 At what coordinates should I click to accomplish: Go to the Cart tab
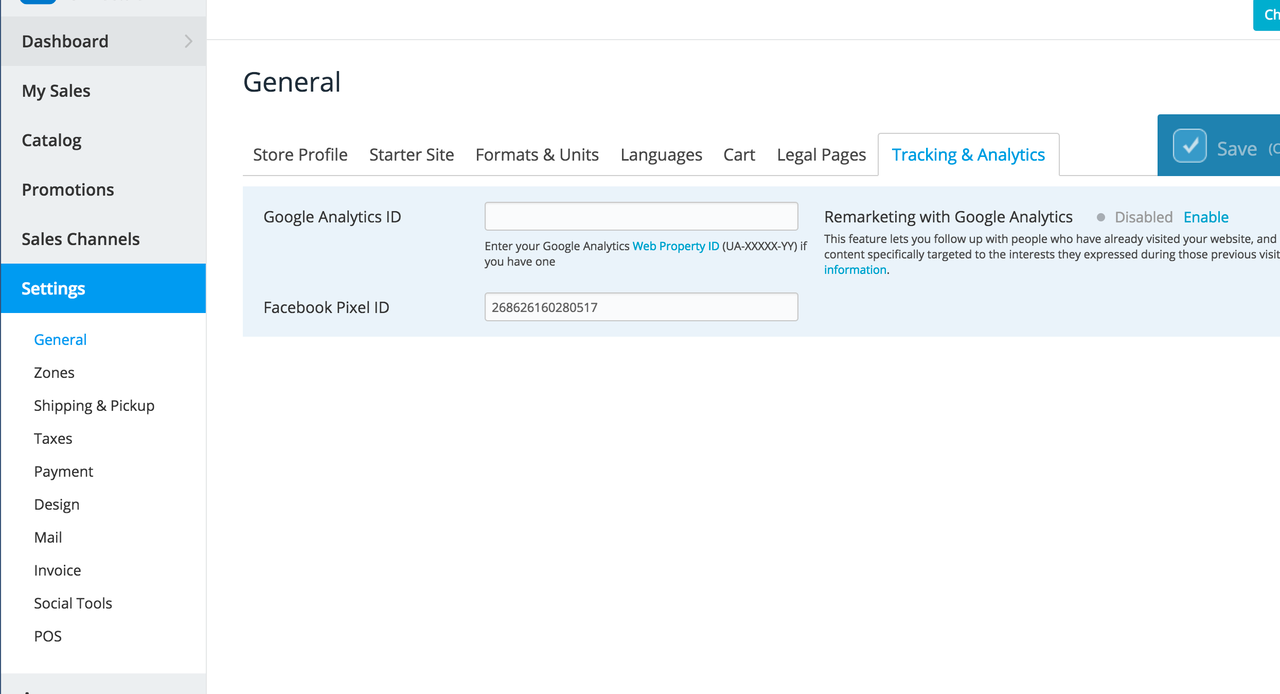(x=739, y=155)
